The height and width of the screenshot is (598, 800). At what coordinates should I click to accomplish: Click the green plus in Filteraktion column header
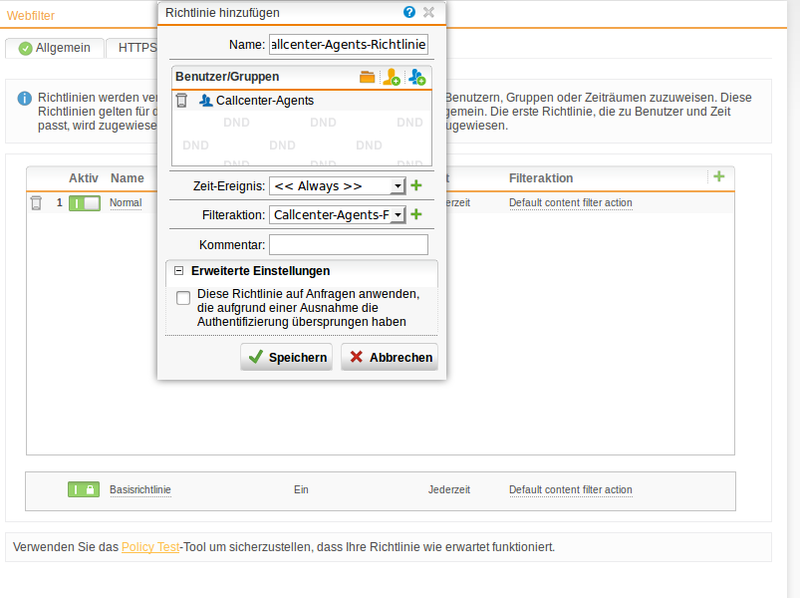tap(718, 177)
